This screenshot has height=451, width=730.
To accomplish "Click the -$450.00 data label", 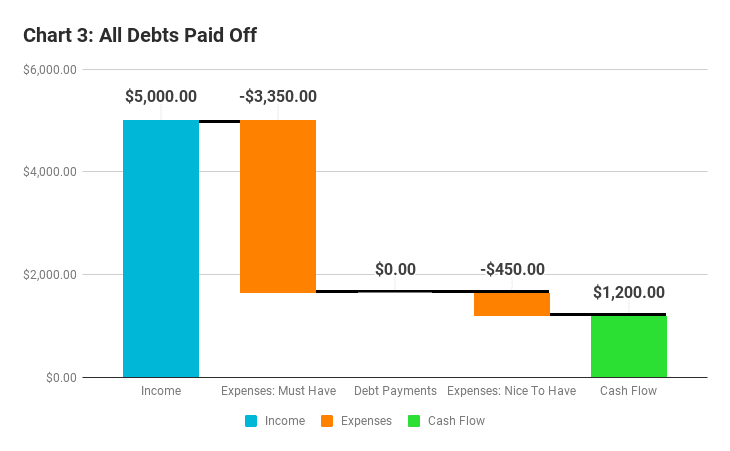I will coord(512,269).
